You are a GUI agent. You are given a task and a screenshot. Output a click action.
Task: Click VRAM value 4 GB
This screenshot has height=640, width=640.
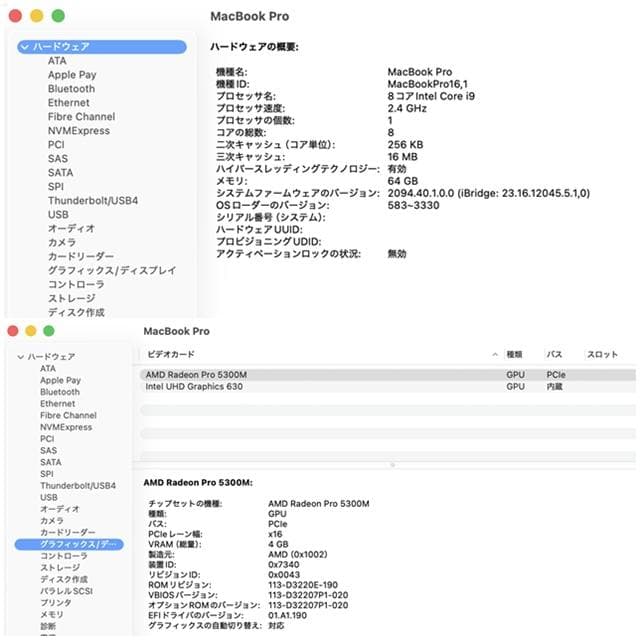tap(278, 544)
